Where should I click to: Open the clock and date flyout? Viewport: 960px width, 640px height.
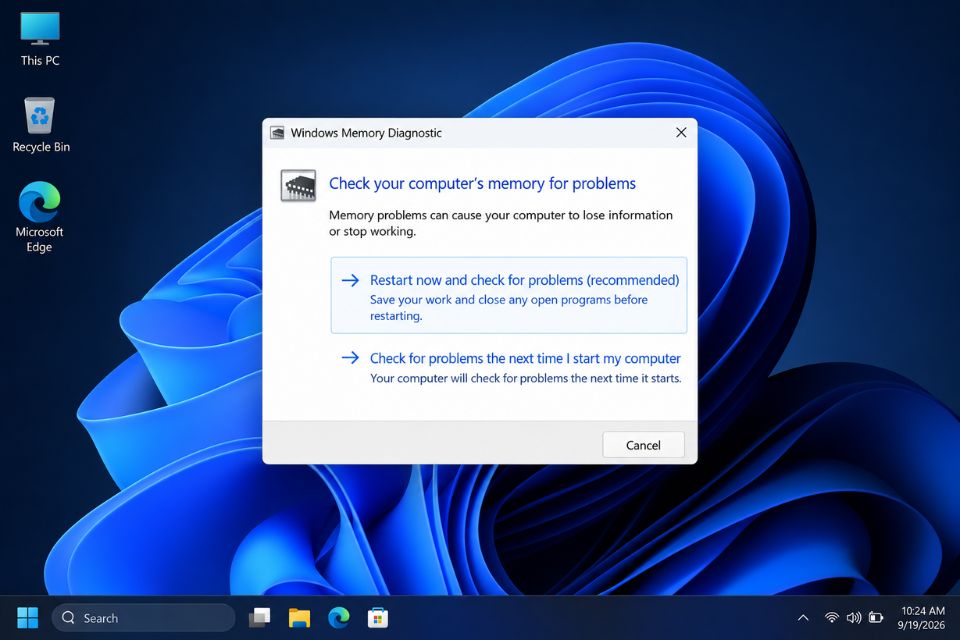click(x=922, y=618)
